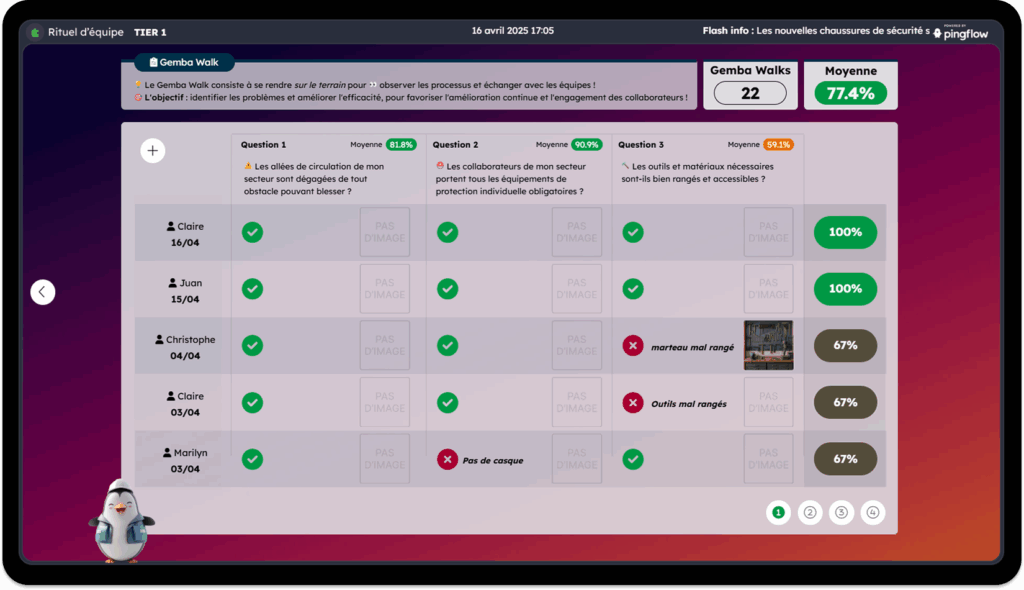Click red X beside 'marteau mal rangé'
The width and height of the screenshot is (1024, 590).
(x=633, y=346)
